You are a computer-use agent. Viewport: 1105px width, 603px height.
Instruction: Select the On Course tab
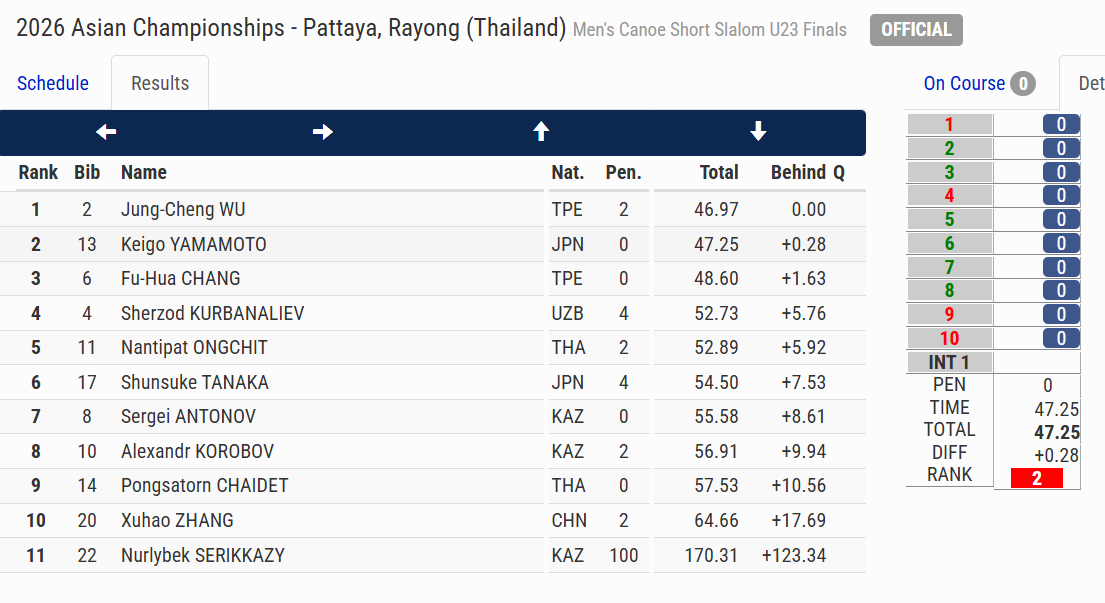click(964, 83)
